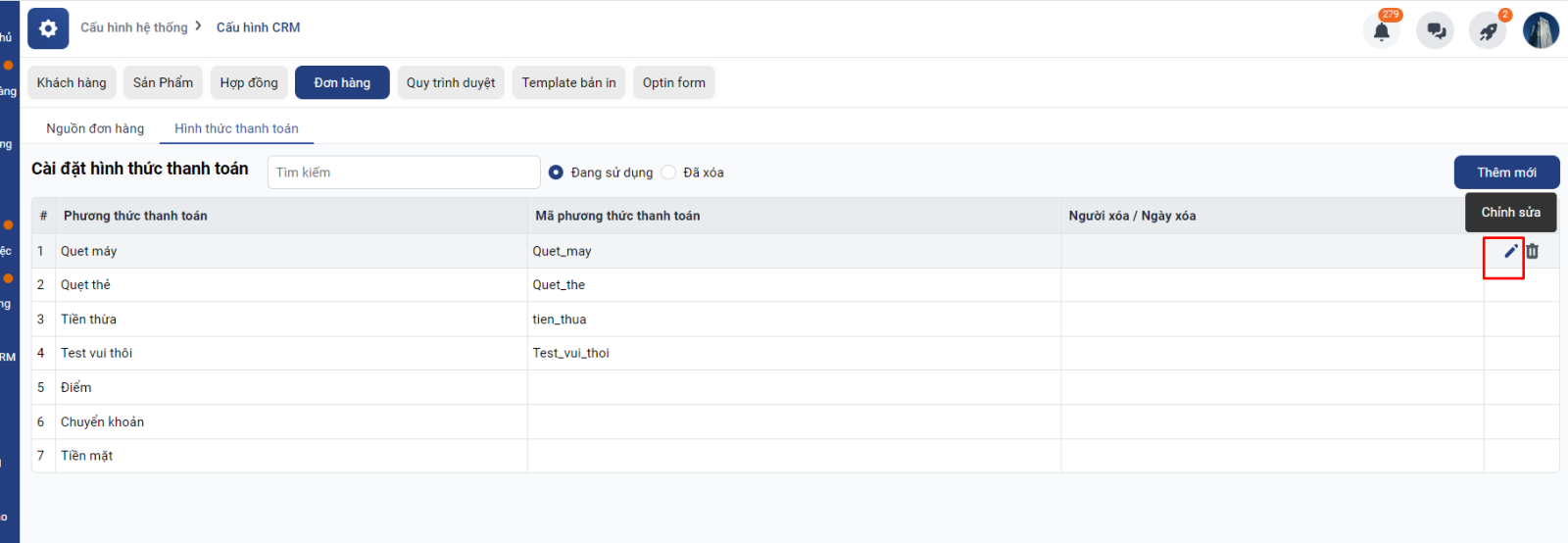
Task: Select the Chuyển khoản row
Action: [x=102, y=421]
